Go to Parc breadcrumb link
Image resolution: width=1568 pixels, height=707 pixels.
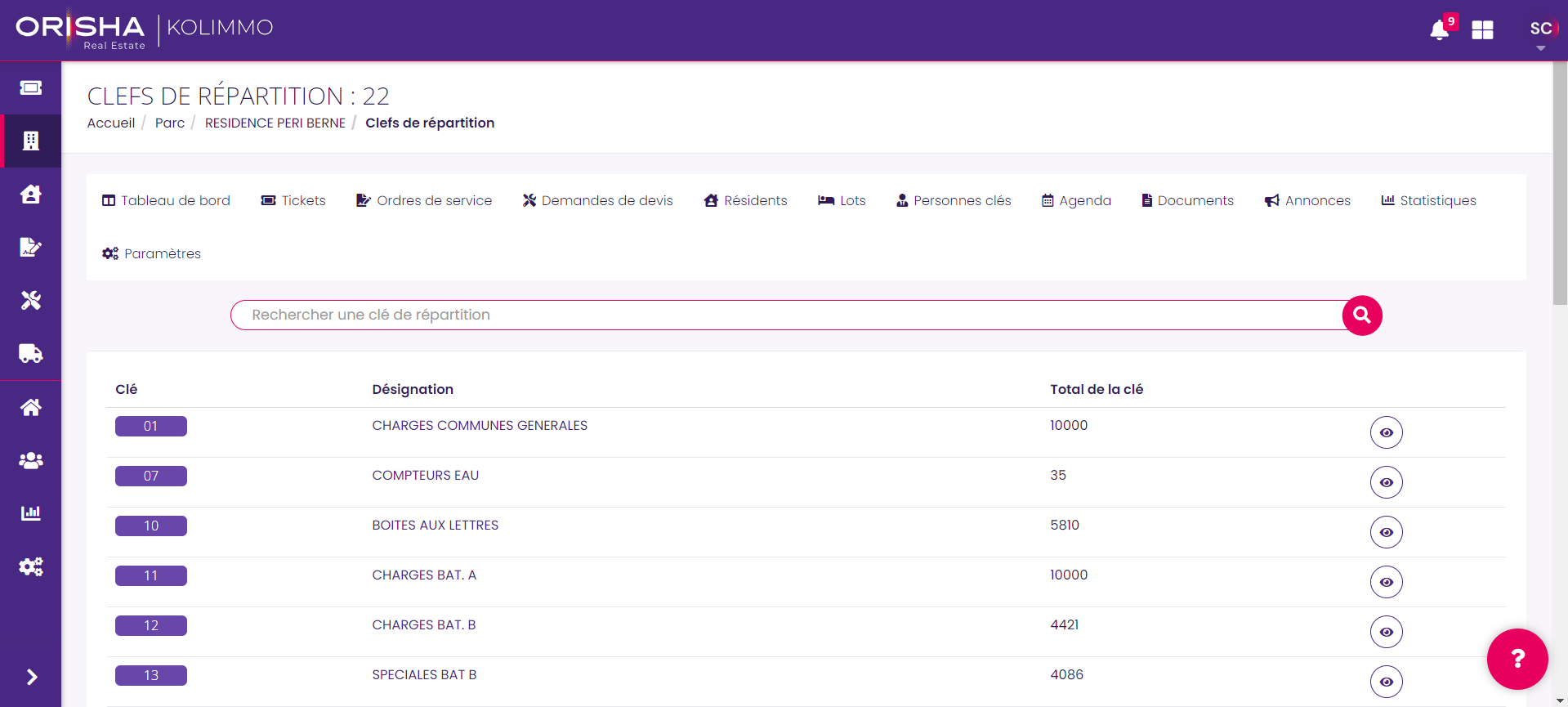pyautogui.click(x=170, y=123)
